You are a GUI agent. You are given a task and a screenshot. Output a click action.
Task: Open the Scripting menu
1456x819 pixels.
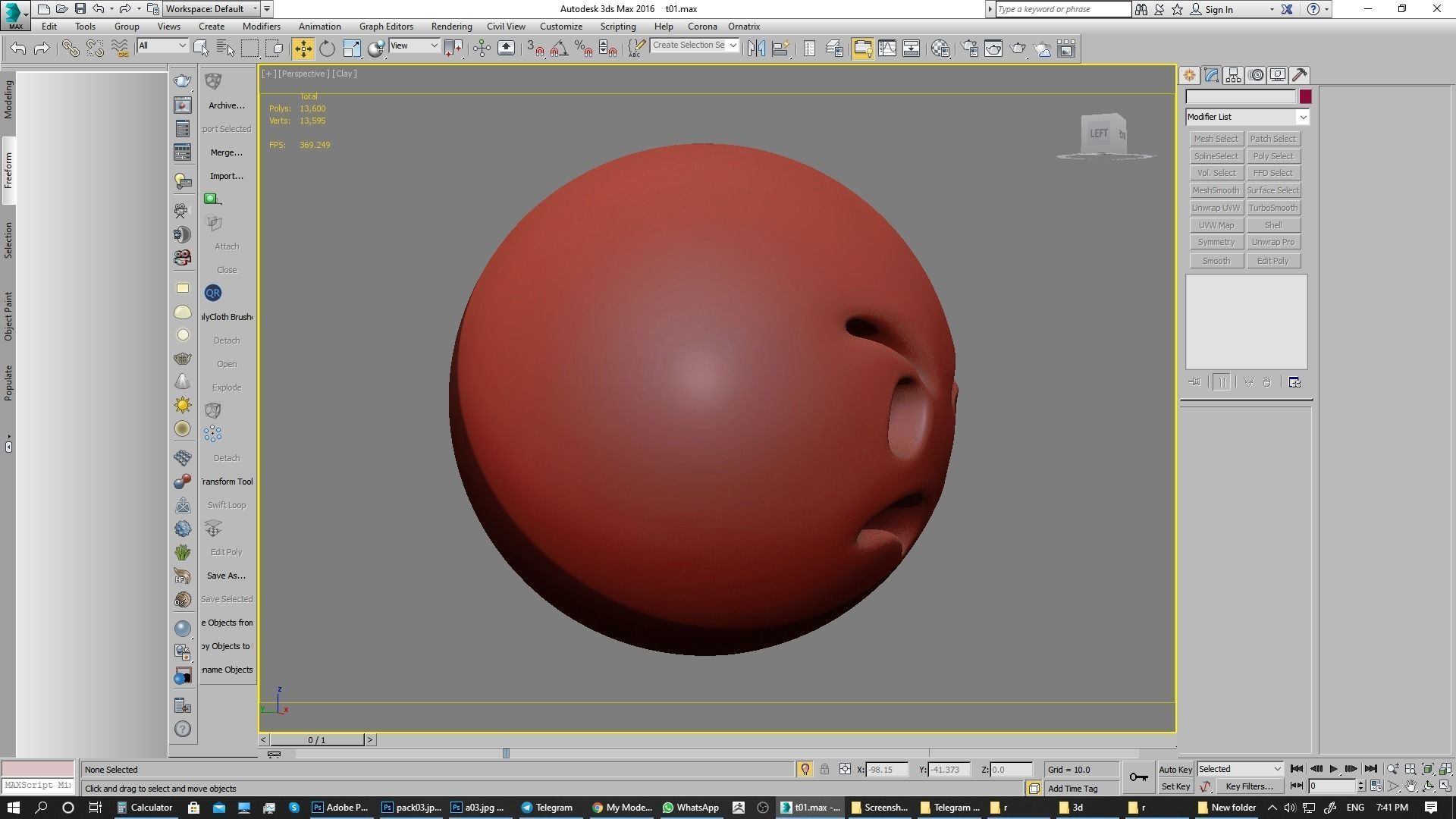click(618, 26)
